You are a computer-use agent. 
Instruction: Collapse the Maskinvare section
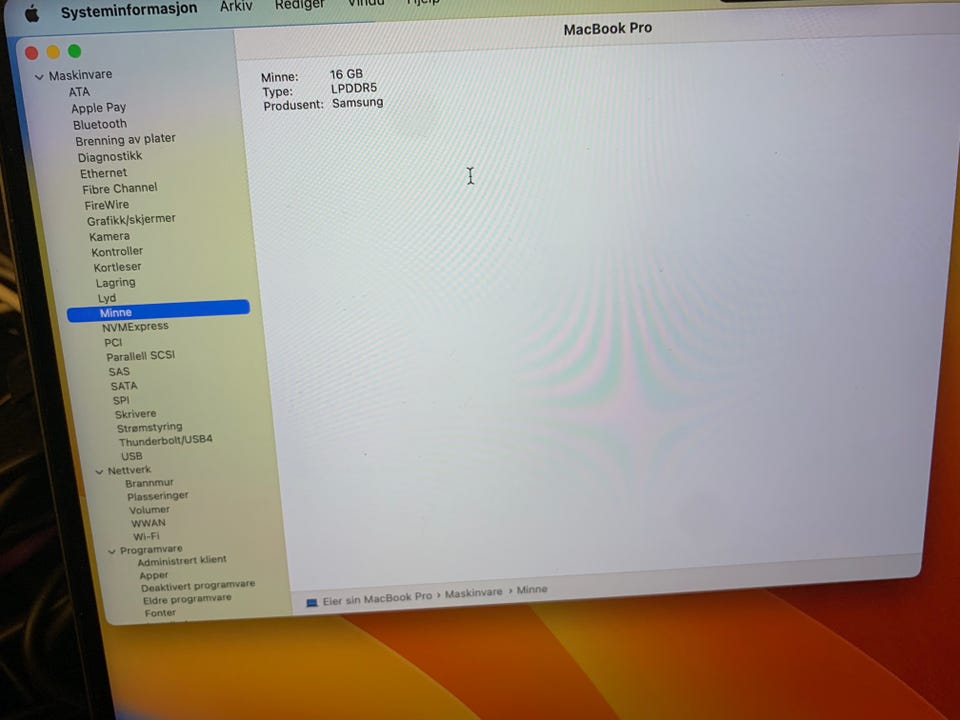39,77
